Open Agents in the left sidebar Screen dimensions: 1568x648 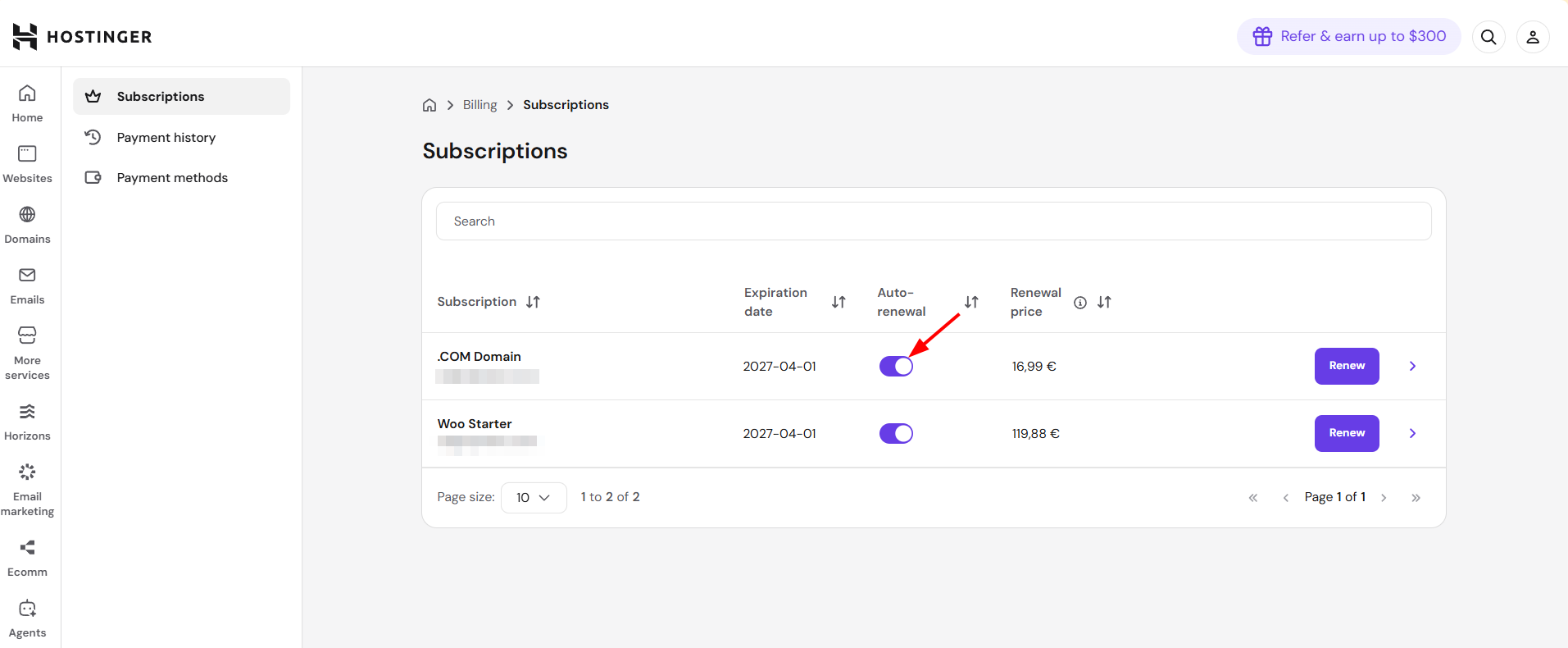click(27, 618)
